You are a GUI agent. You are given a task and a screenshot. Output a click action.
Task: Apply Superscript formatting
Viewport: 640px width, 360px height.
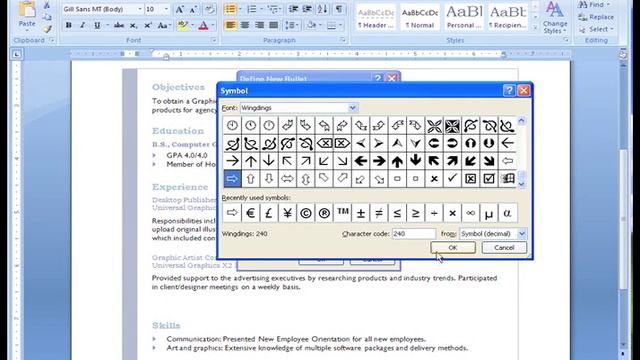[x=147, y=25]
